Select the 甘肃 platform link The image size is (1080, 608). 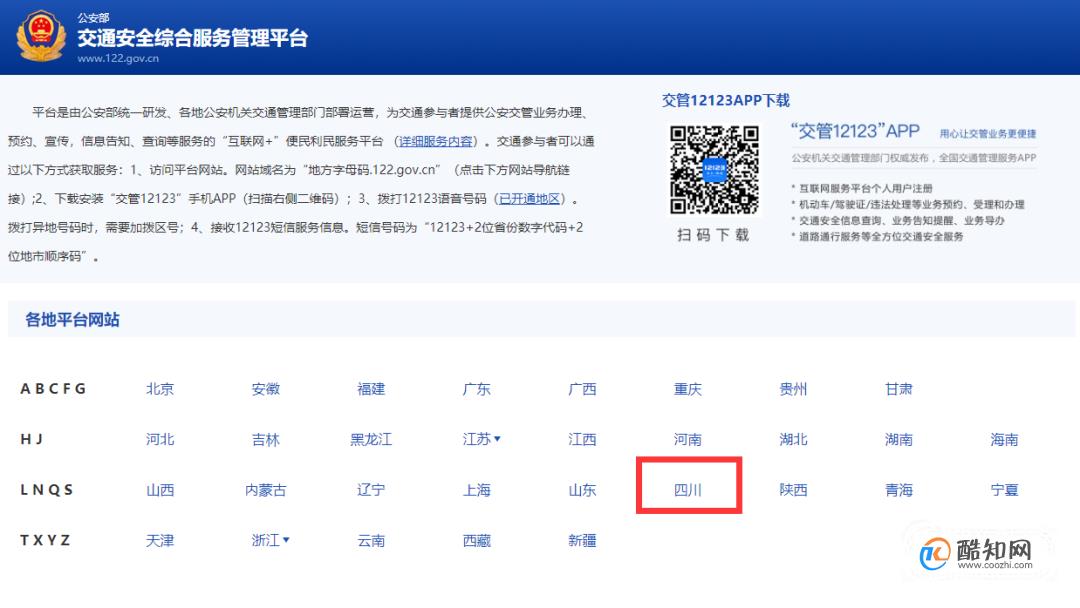click(x=899, y=389)
